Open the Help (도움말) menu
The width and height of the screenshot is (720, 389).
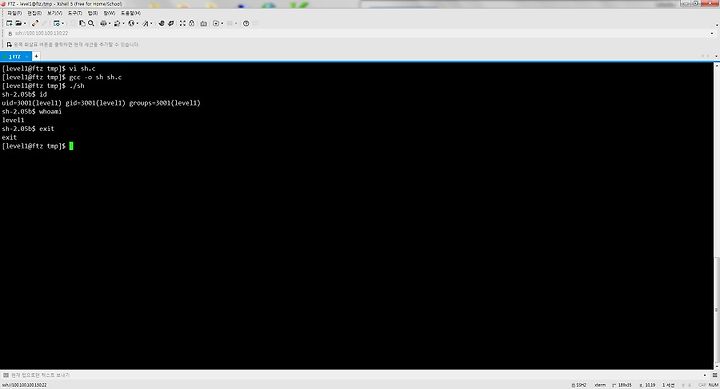click(131, 13)
